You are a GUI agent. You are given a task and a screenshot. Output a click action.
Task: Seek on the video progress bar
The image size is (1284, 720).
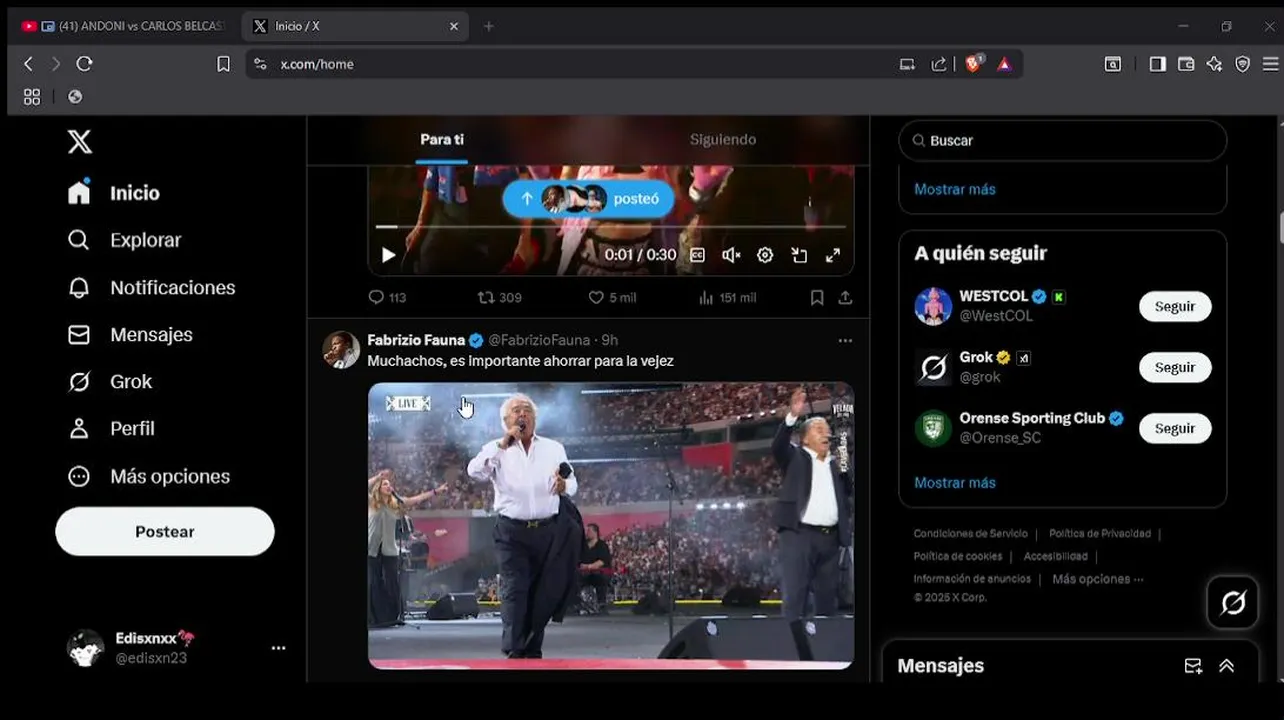tap(610, 227)
